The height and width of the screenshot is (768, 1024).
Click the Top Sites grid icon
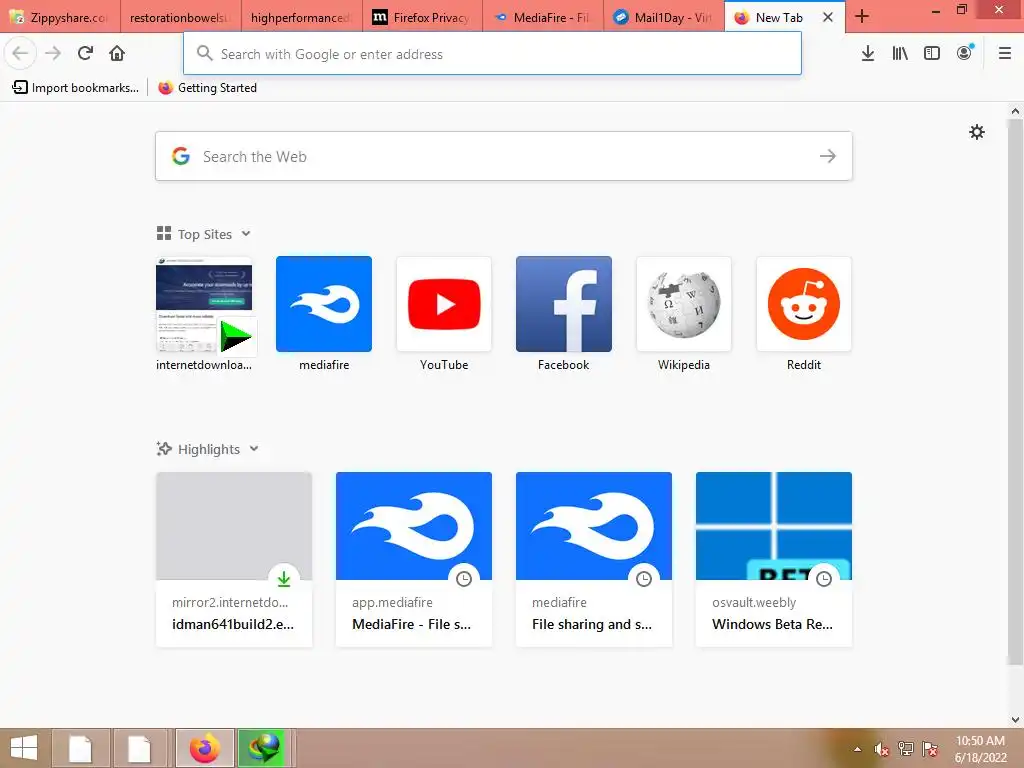[164, 234]
